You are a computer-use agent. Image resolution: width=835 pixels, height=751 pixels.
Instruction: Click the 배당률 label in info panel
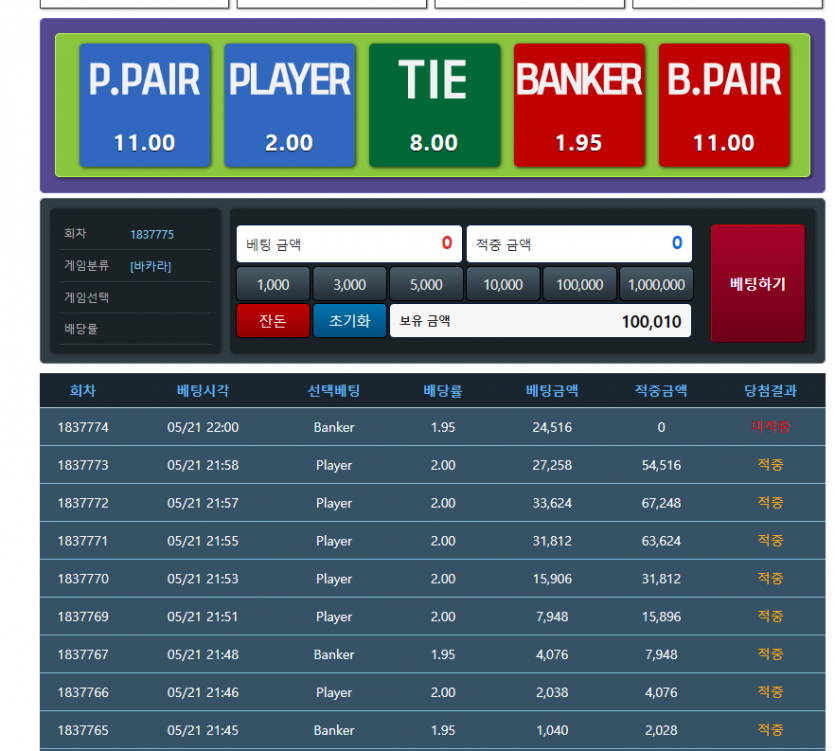[81, 329]
